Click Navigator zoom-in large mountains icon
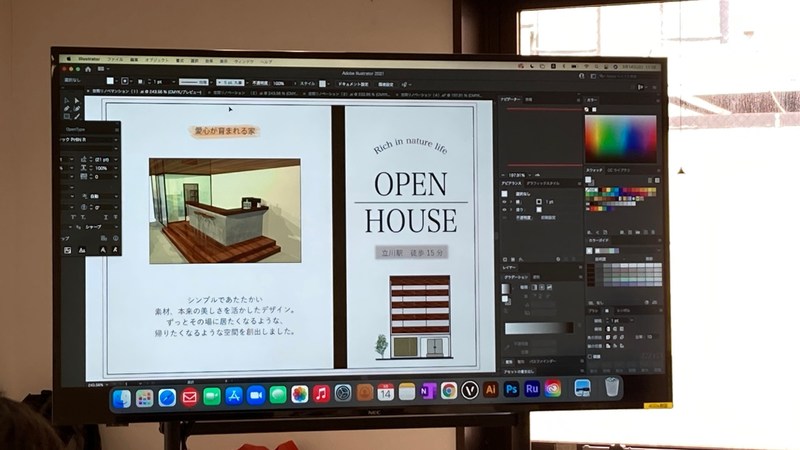This screenshot has width=800, height=450. [x=537, y=175]
